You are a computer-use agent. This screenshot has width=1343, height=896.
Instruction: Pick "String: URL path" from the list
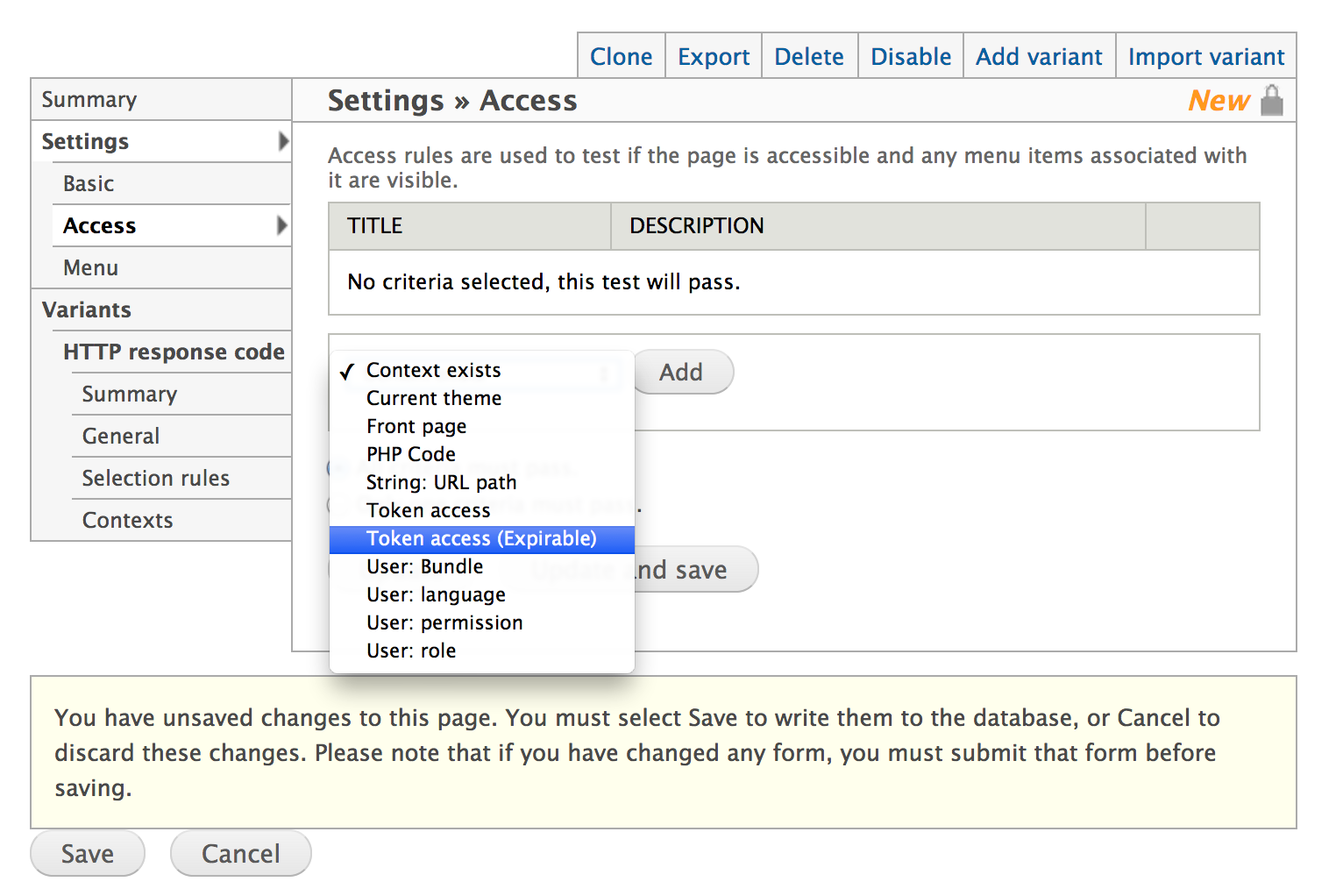click(x=441, y=482)
